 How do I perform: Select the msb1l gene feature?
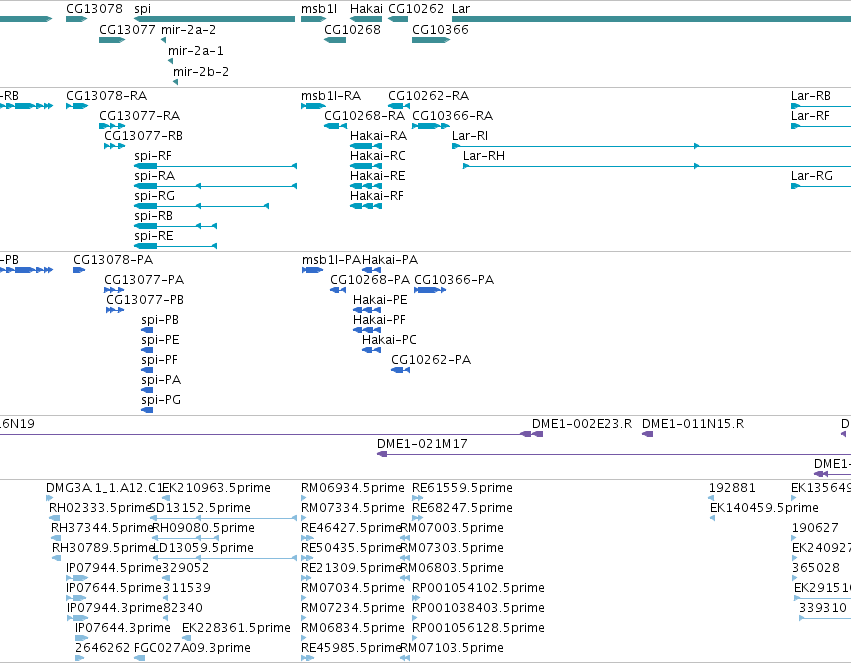313,19
